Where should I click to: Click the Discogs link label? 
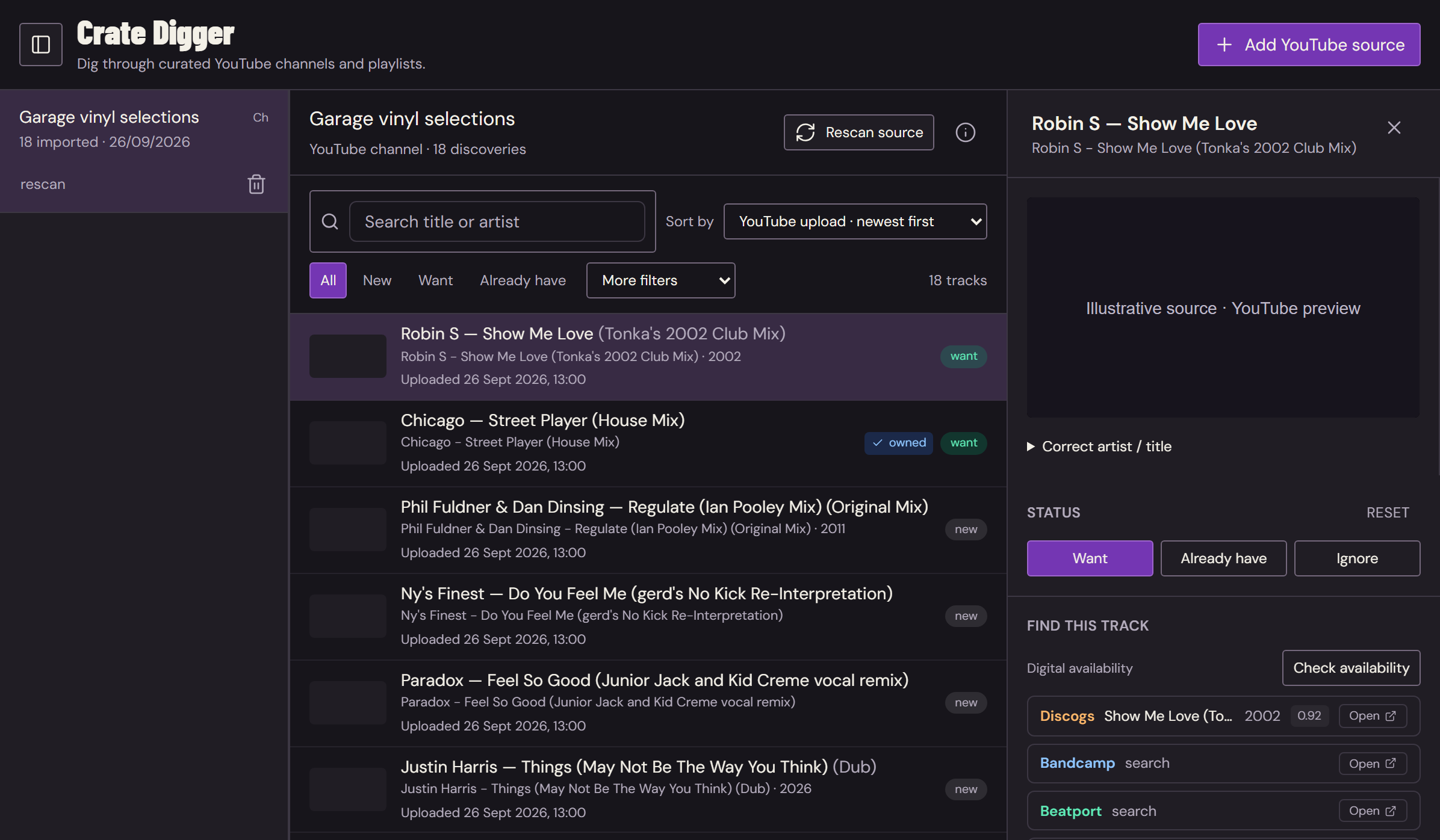[1067, 716]
